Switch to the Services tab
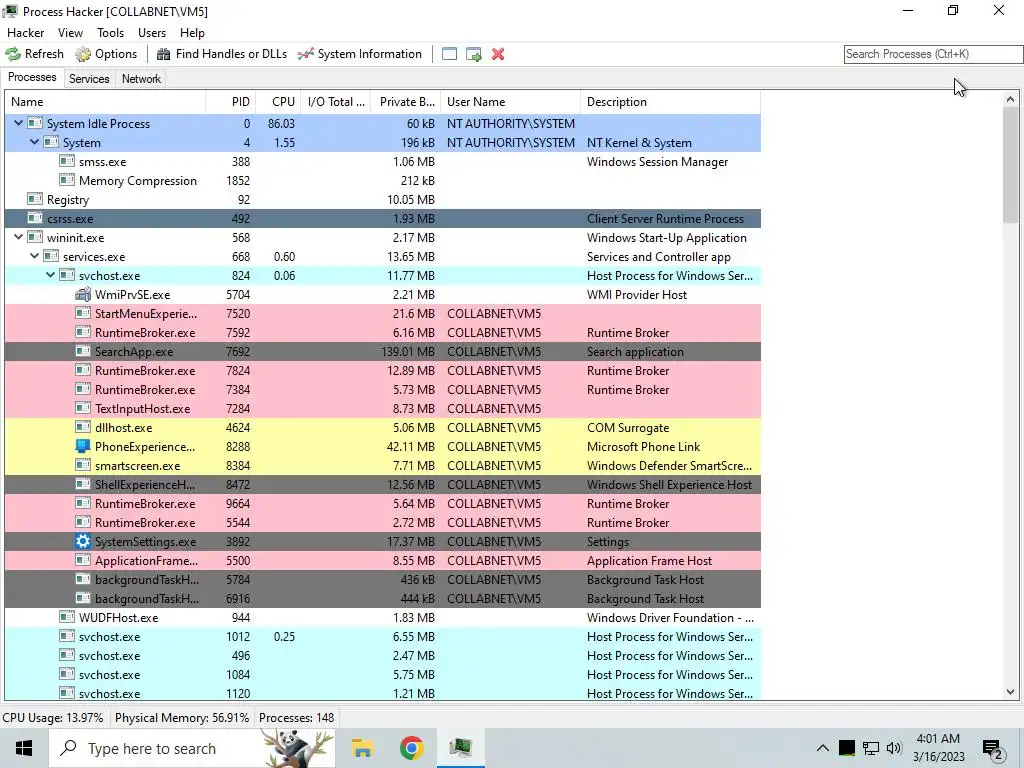This screenshot has width=1024, height=768. (x=89, y=79)
